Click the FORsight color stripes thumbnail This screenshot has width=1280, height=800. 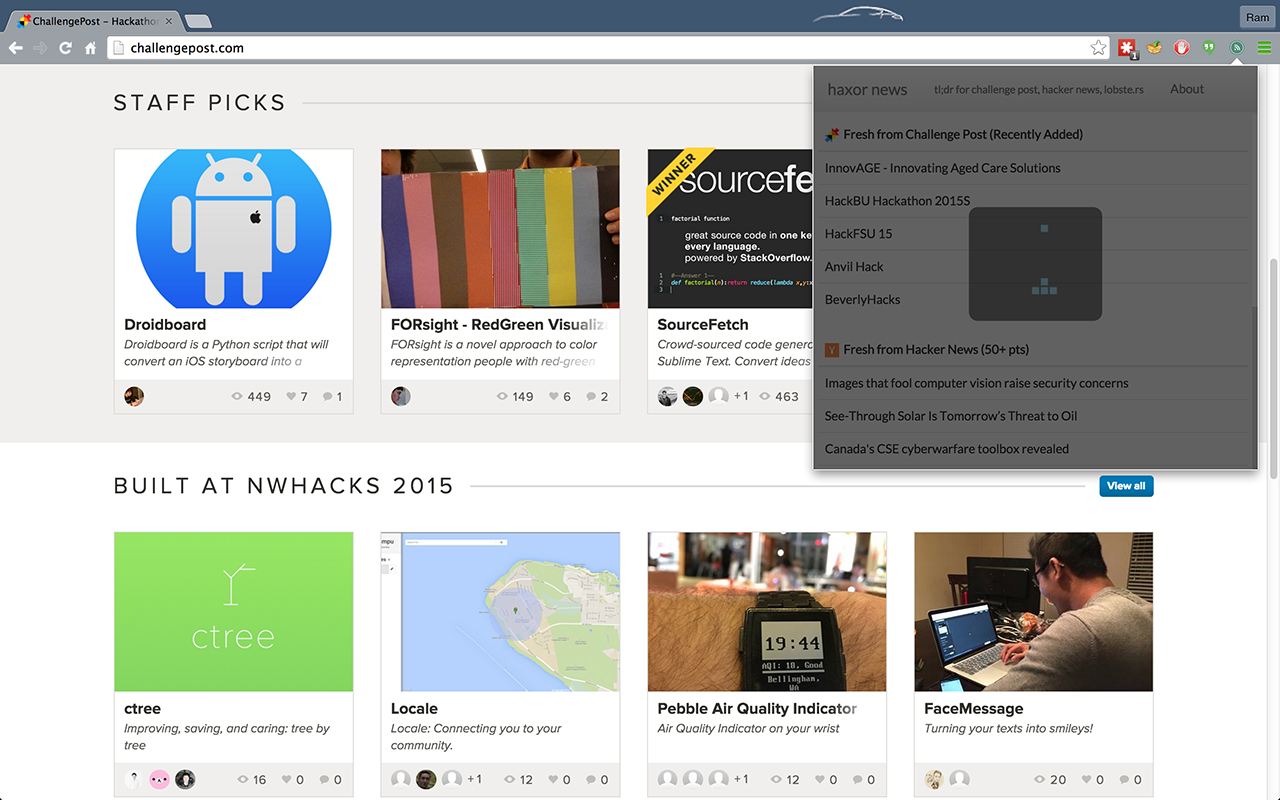click(x=500, y=229)
